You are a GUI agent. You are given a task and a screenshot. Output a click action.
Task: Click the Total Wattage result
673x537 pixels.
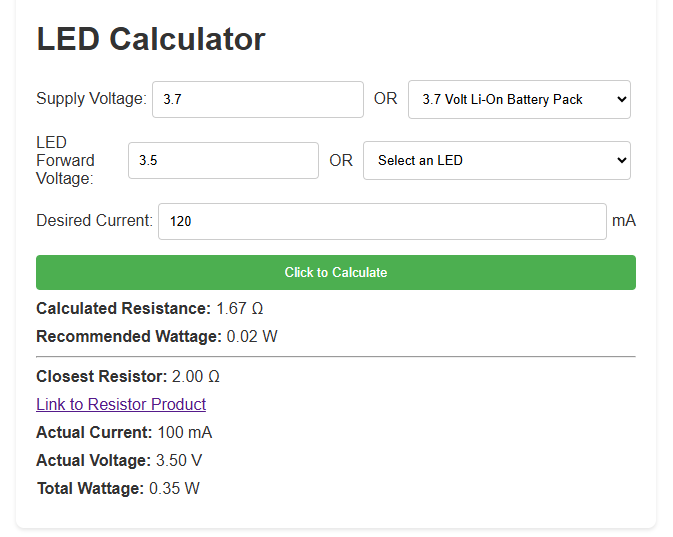click(x=118, y=488)
